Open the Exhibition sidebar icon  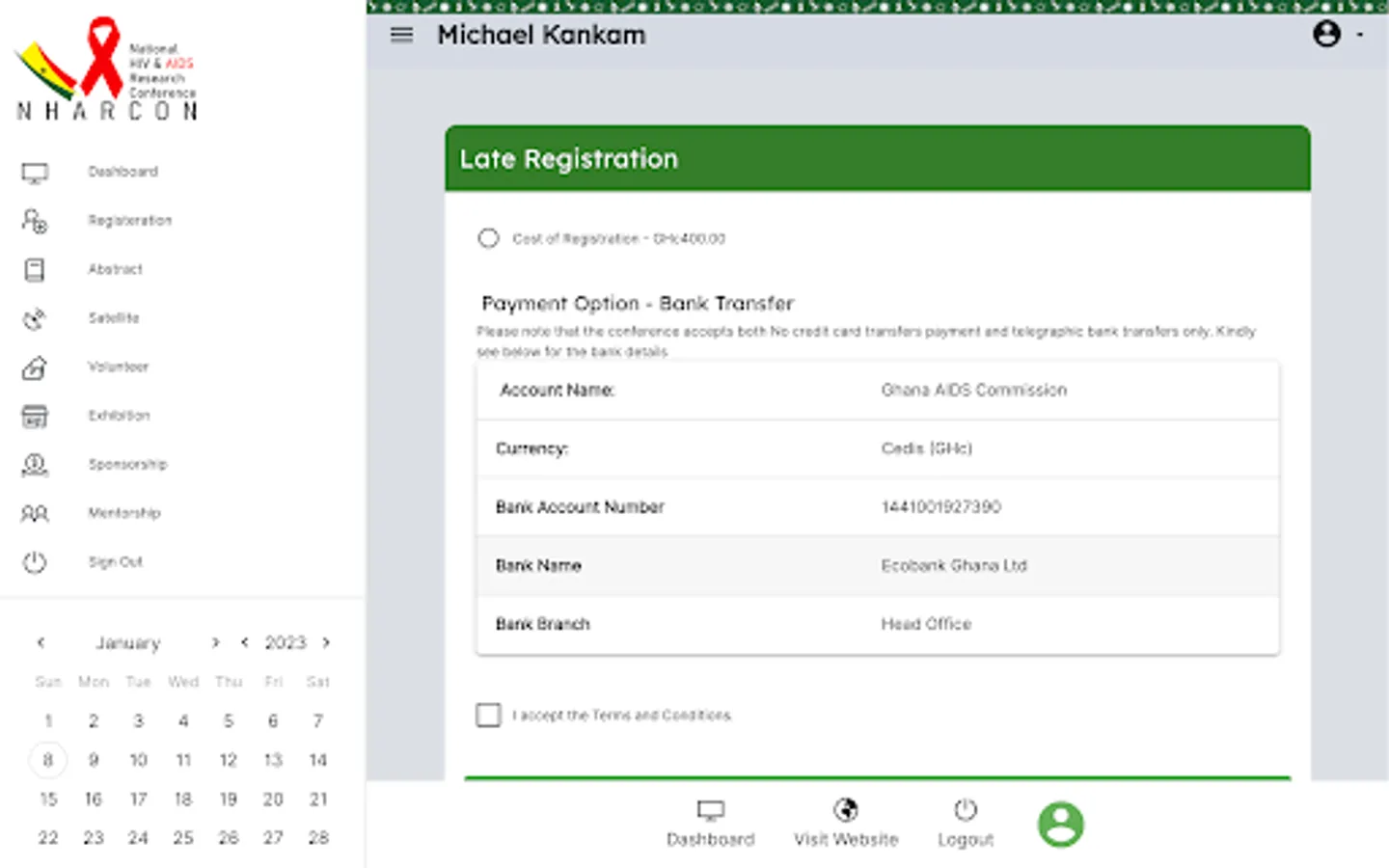35,417
